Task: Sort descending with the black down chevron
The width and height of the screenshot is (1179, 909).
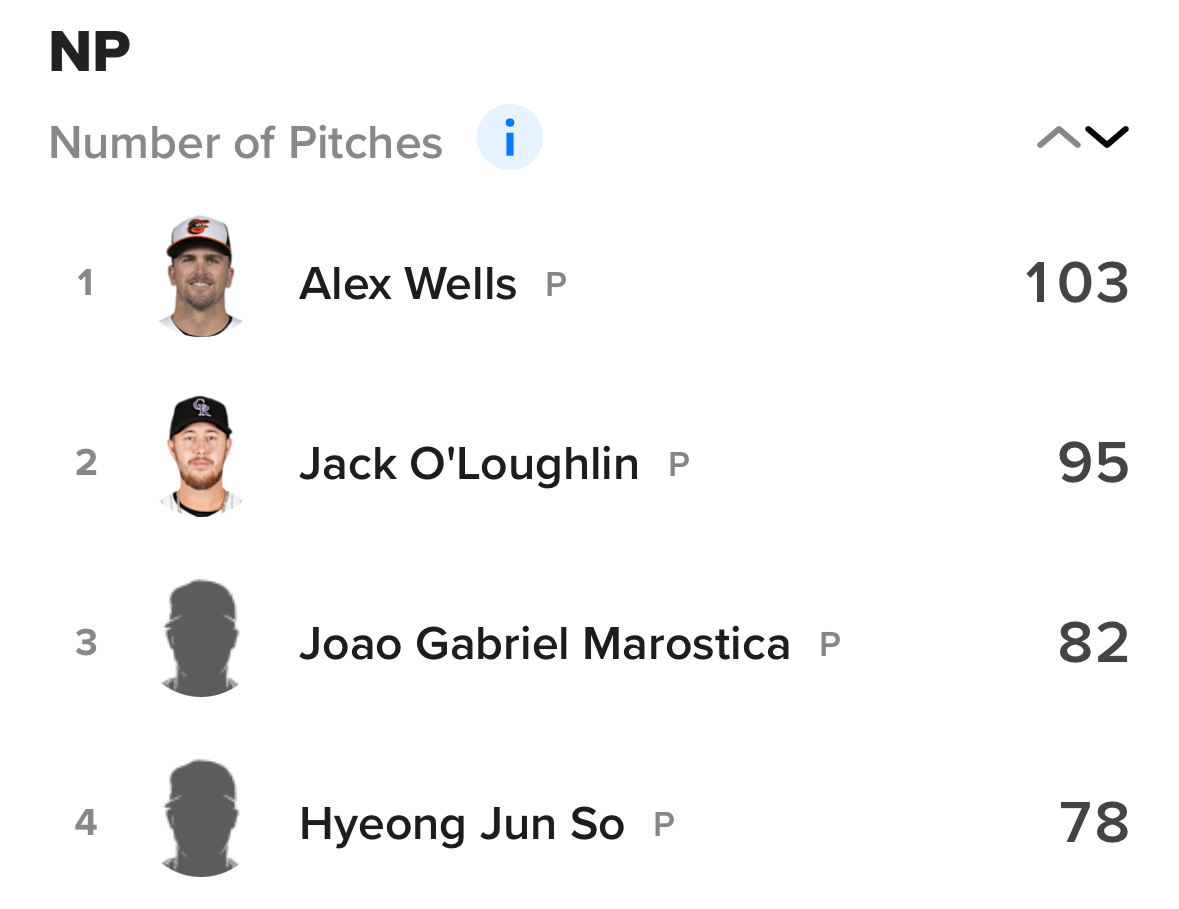Action: (x=1106, y=138)
